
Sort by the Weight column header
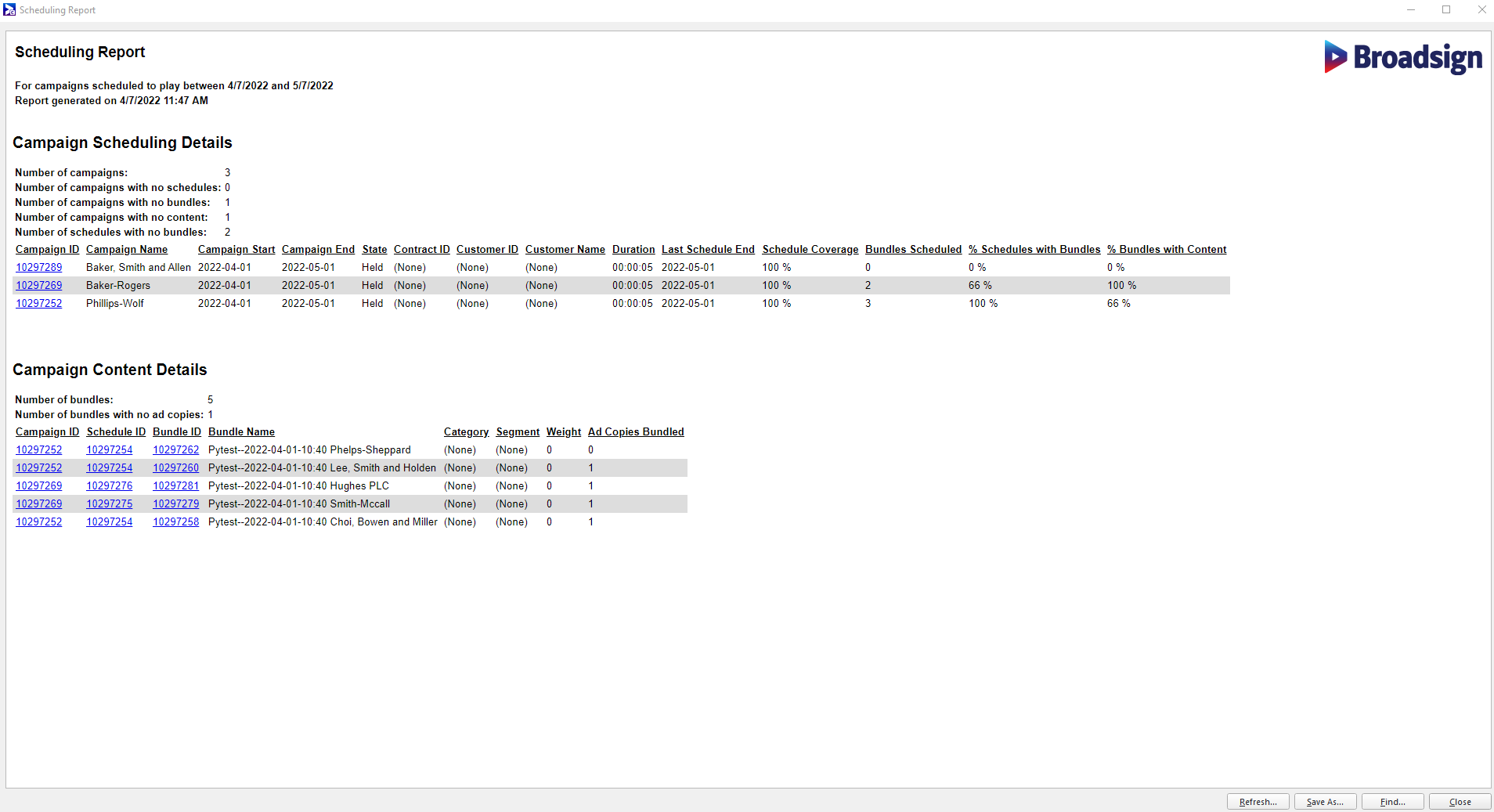[x=563, y=431]
